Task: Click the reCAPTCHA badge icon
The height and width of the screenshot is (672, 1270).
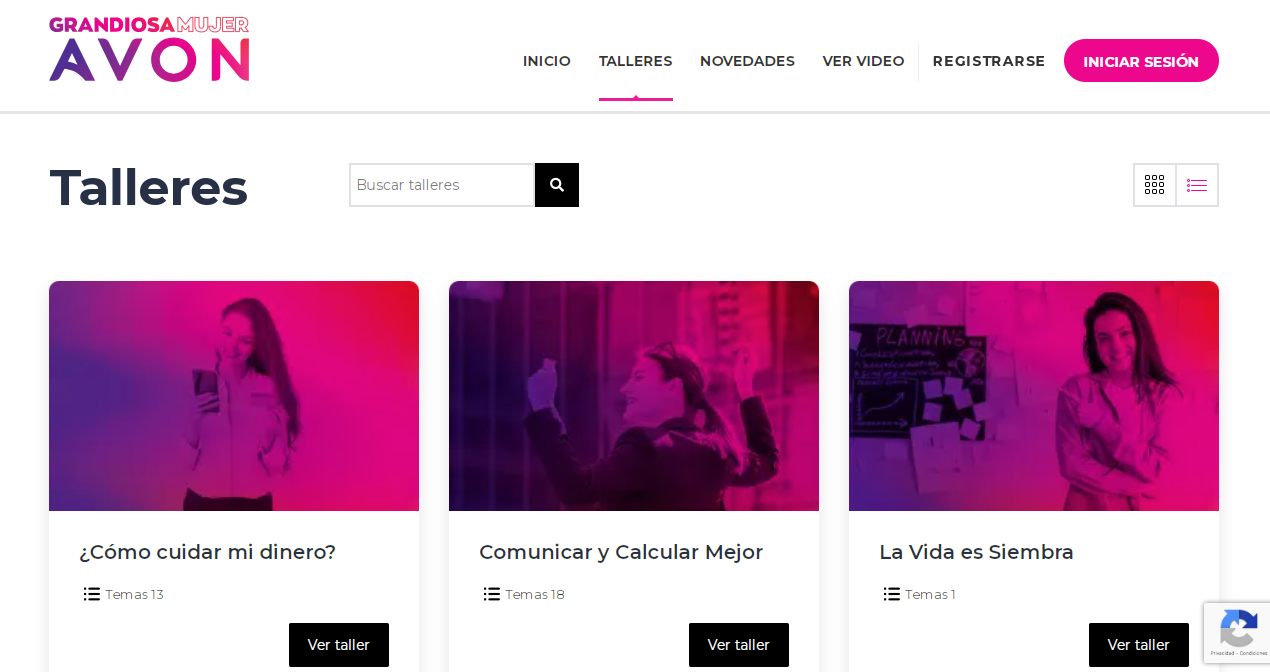Action: coord(1238,631)
